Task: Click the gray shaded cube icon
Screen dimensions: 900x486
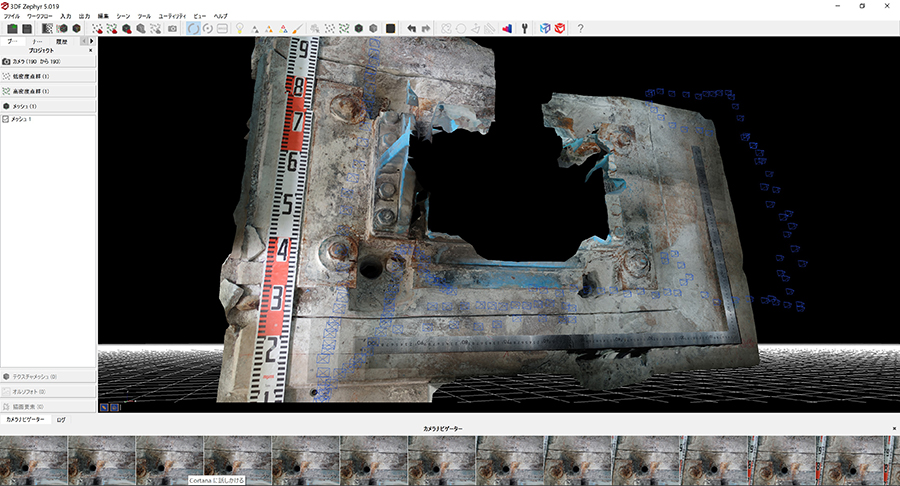Action: coord(373,28)
